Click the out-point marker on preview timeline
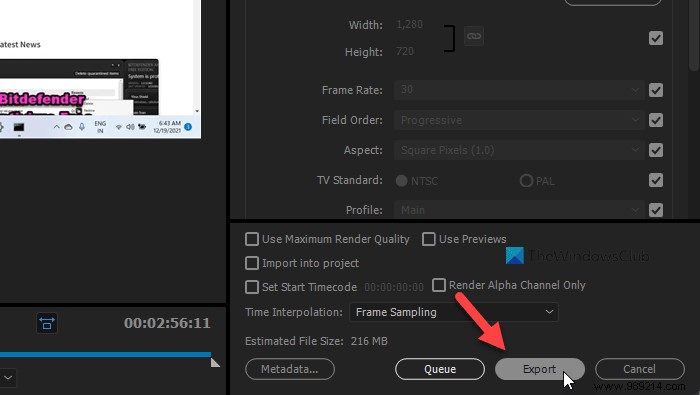 point(215,362)
